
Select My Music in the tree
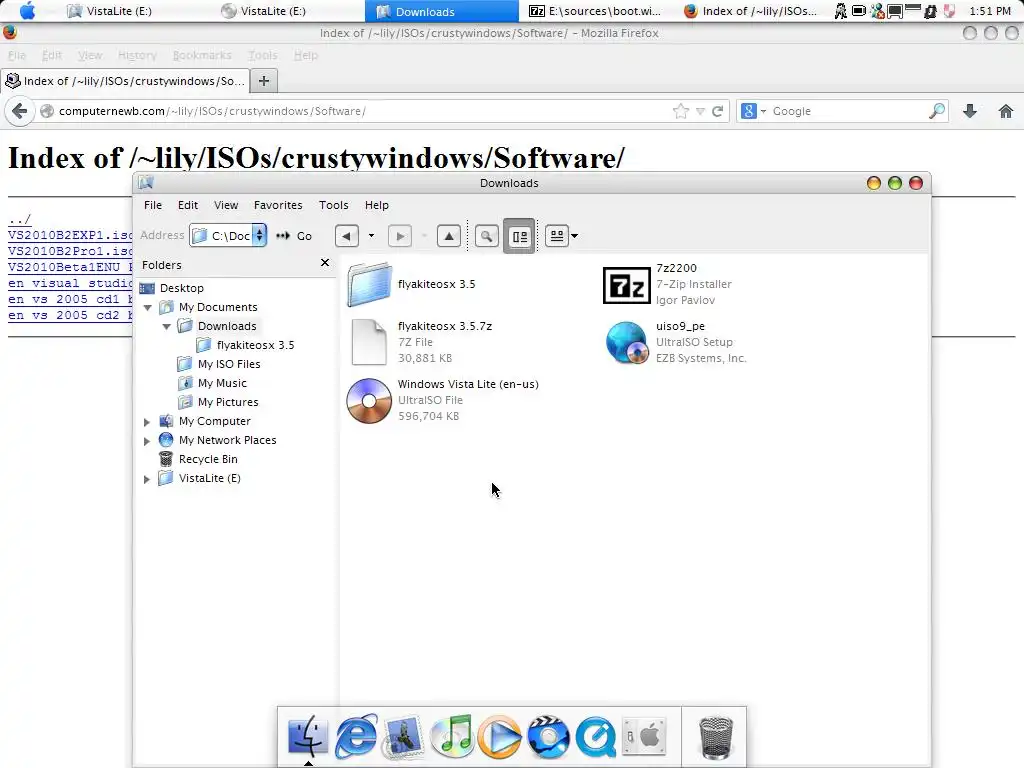[x=222, y=383]
